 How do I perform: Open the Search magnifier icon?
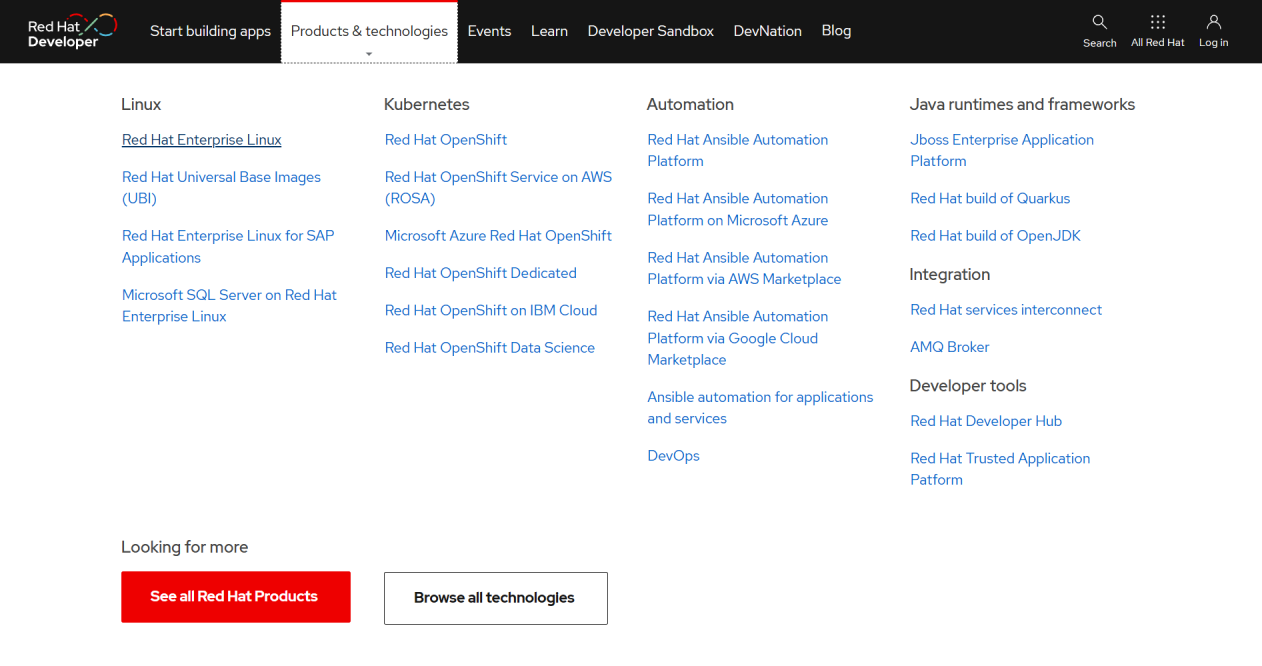1099,23
